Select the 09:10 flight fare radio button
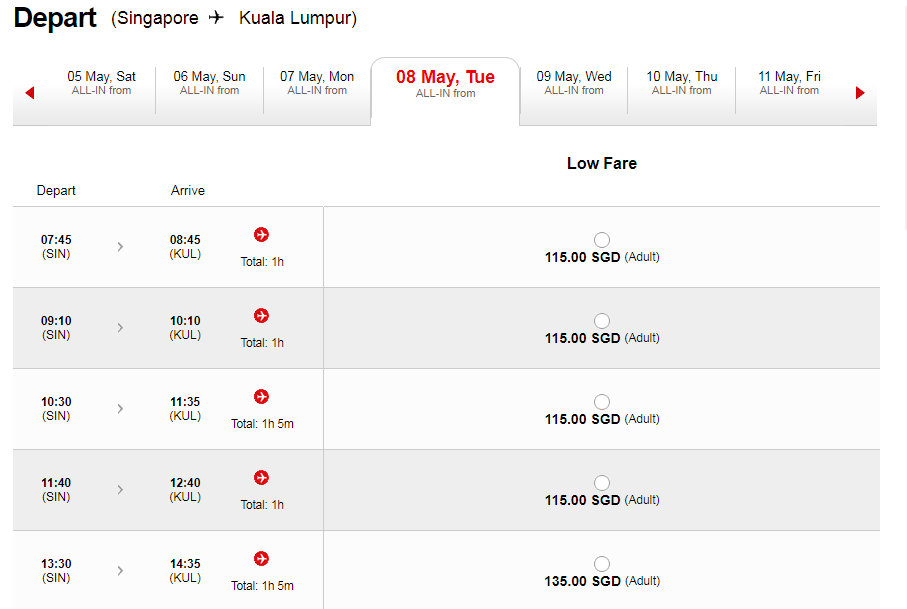The width and height of the screenshot is (907, 609). 602,320
